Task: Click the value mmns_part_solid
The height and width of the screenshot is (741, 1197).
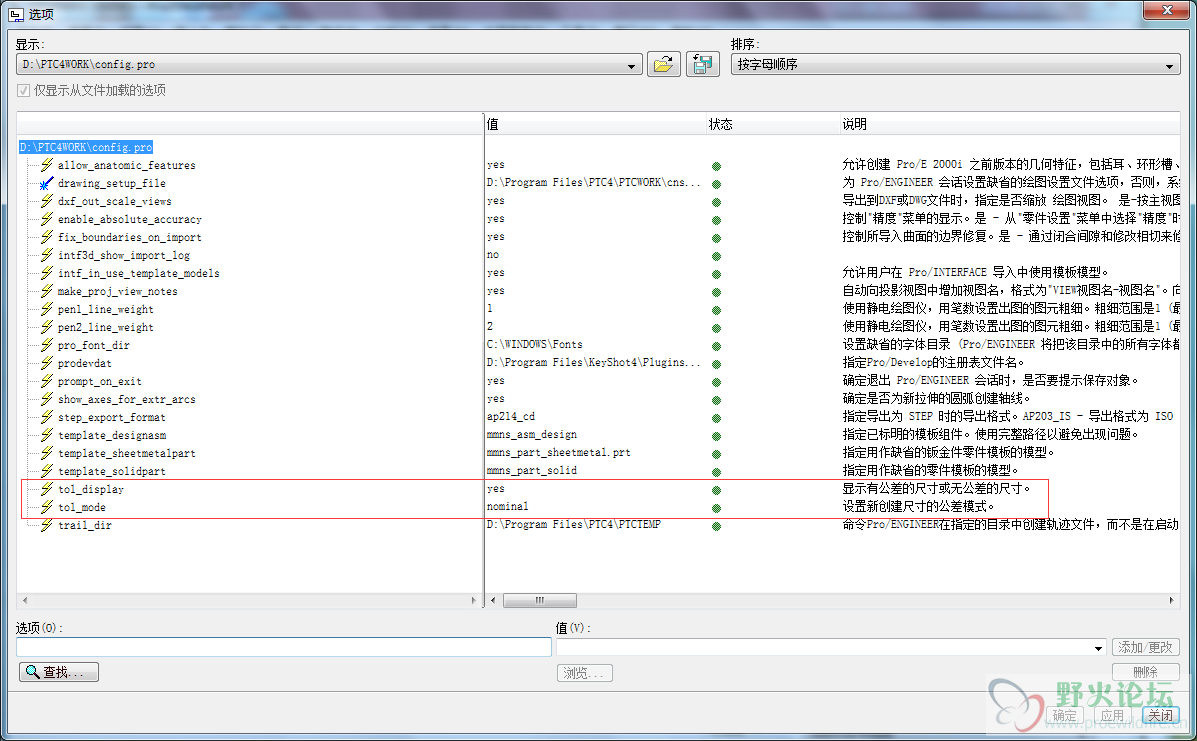Action: (x=531, y=471)
